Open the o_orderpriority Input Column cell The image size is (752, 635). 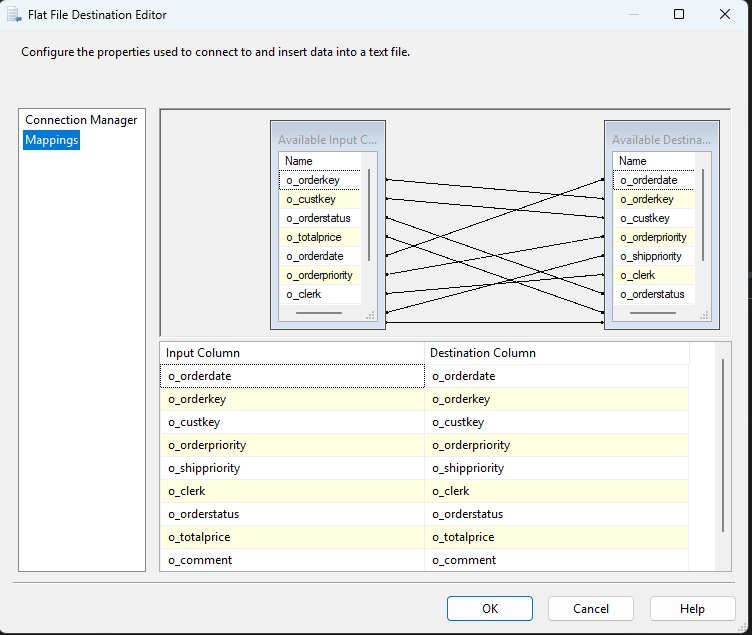click(x=292, y=445)
